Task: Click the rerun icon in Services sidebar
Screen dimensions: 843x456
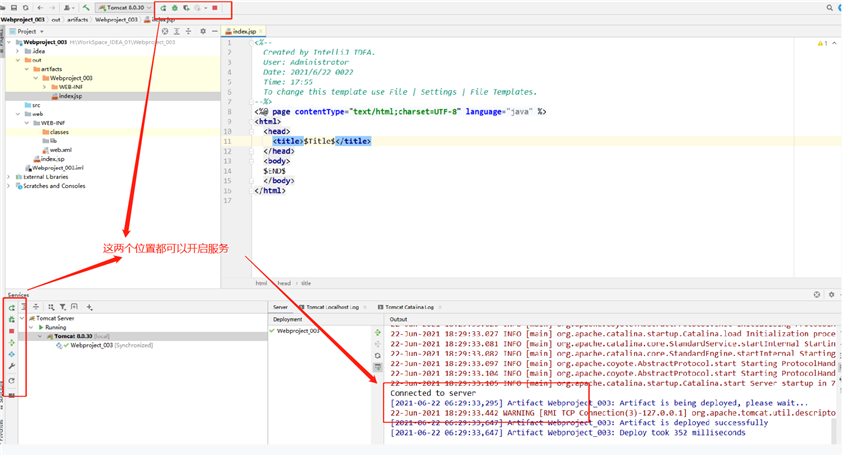Action: tap(11, 308)
